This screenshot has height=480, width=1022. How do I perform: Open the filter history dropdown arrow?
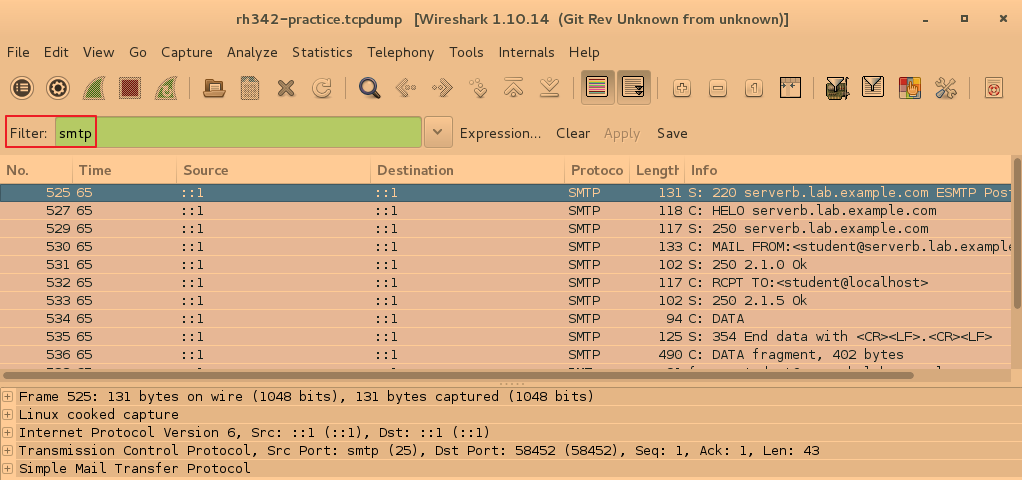pos(437,133)
